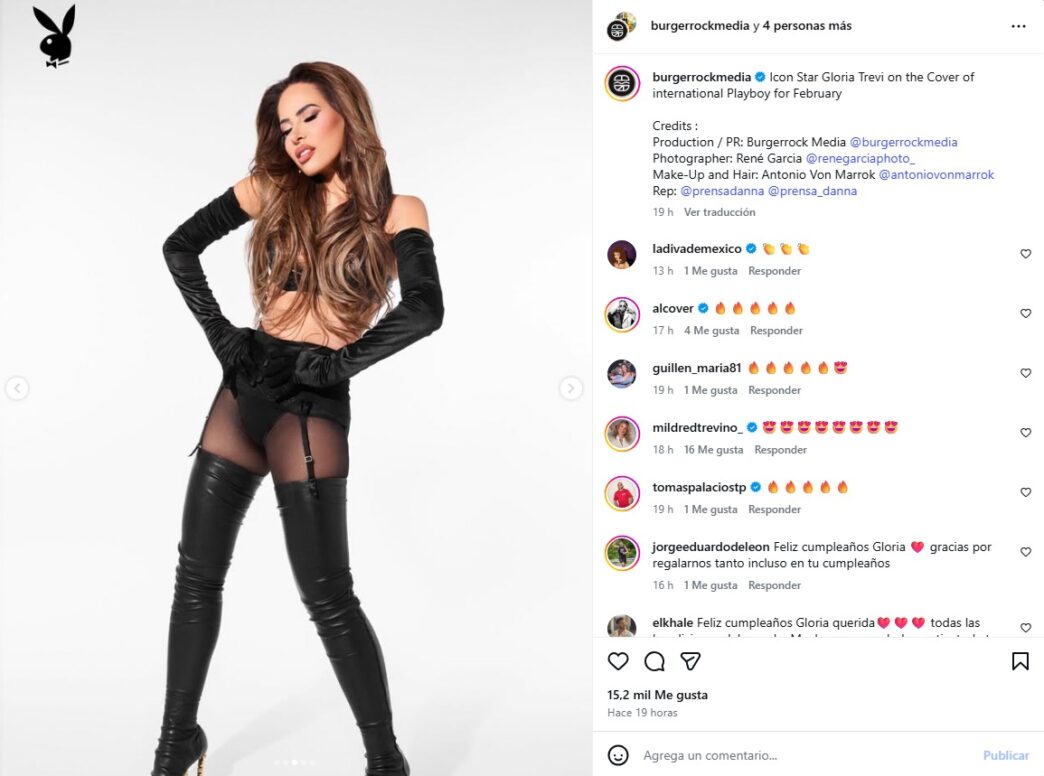Image resolution: width=1044 pixels, height=776 pixels.
Task: Open alcover's profile picture
Action: click(x=622, y=314)
